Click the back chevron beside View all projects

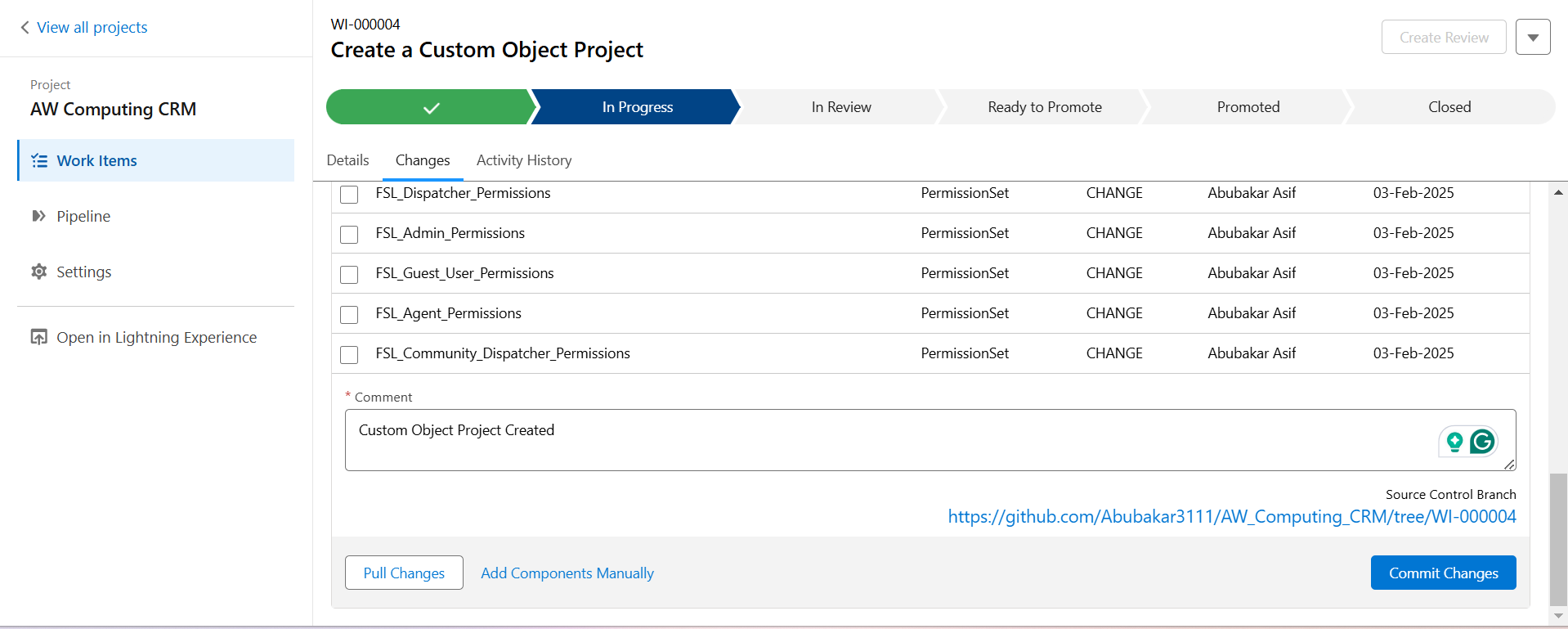pyautogui.click(x=25, y=28)
